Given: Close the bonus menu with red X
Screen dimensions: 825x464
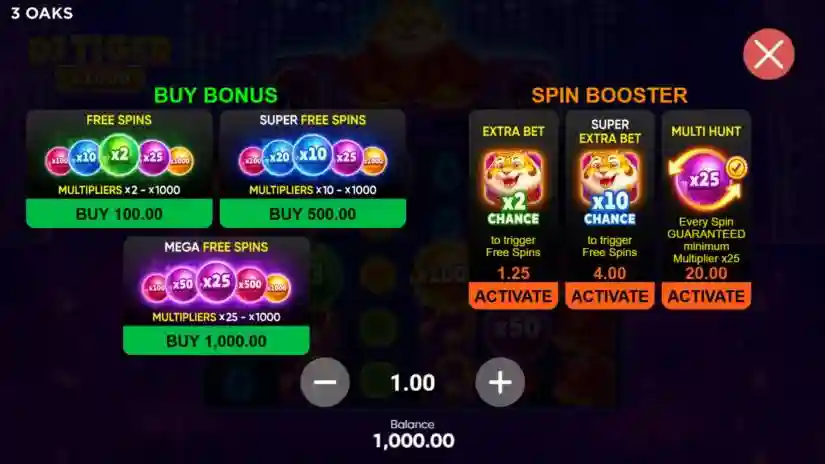Looking at the screenshot, I should pos(769,54).
